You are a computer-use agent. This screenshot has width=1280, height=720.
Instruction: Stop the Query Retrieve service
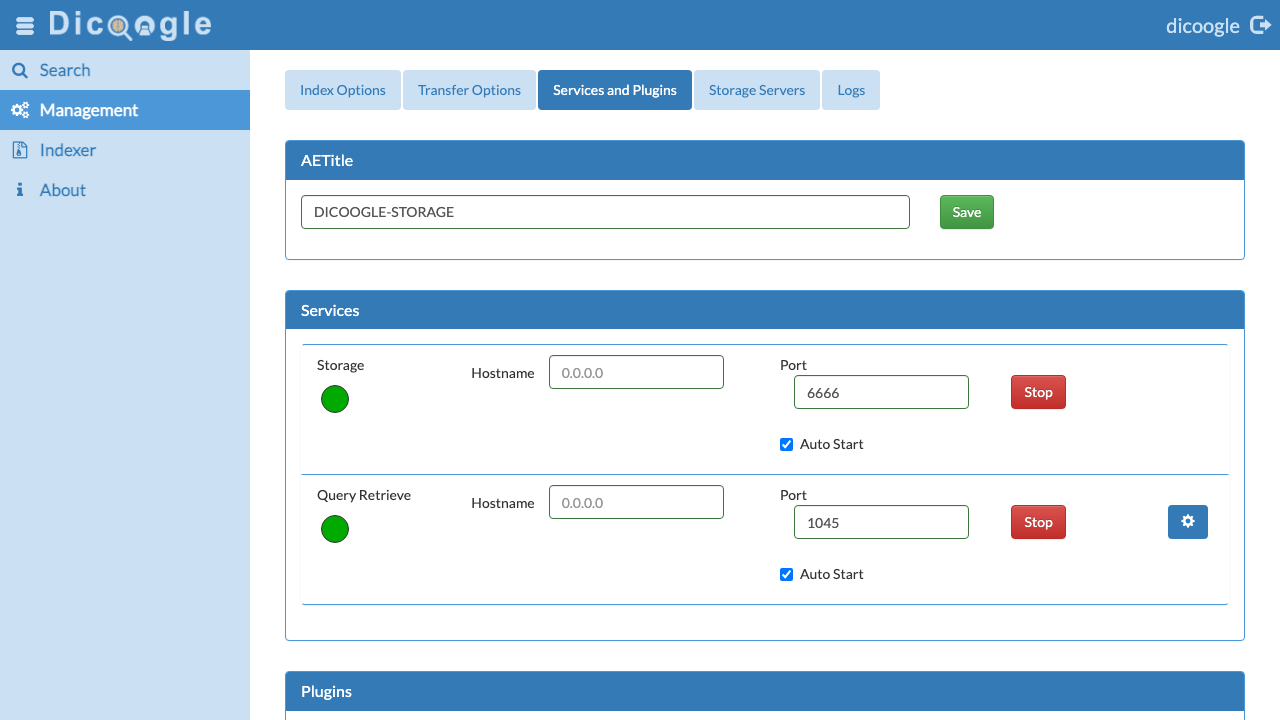1038,522
